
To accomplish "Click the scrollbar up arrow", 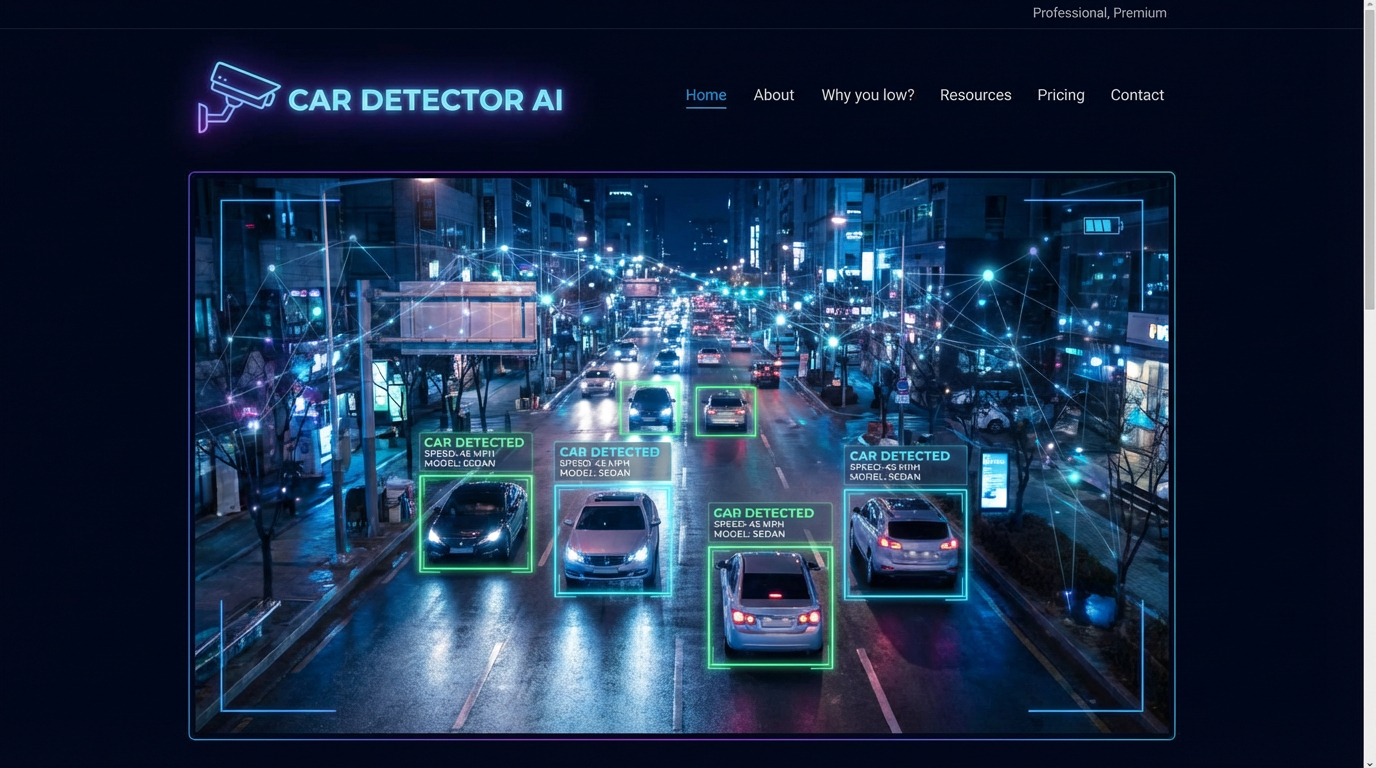I will pos(1369,6).
